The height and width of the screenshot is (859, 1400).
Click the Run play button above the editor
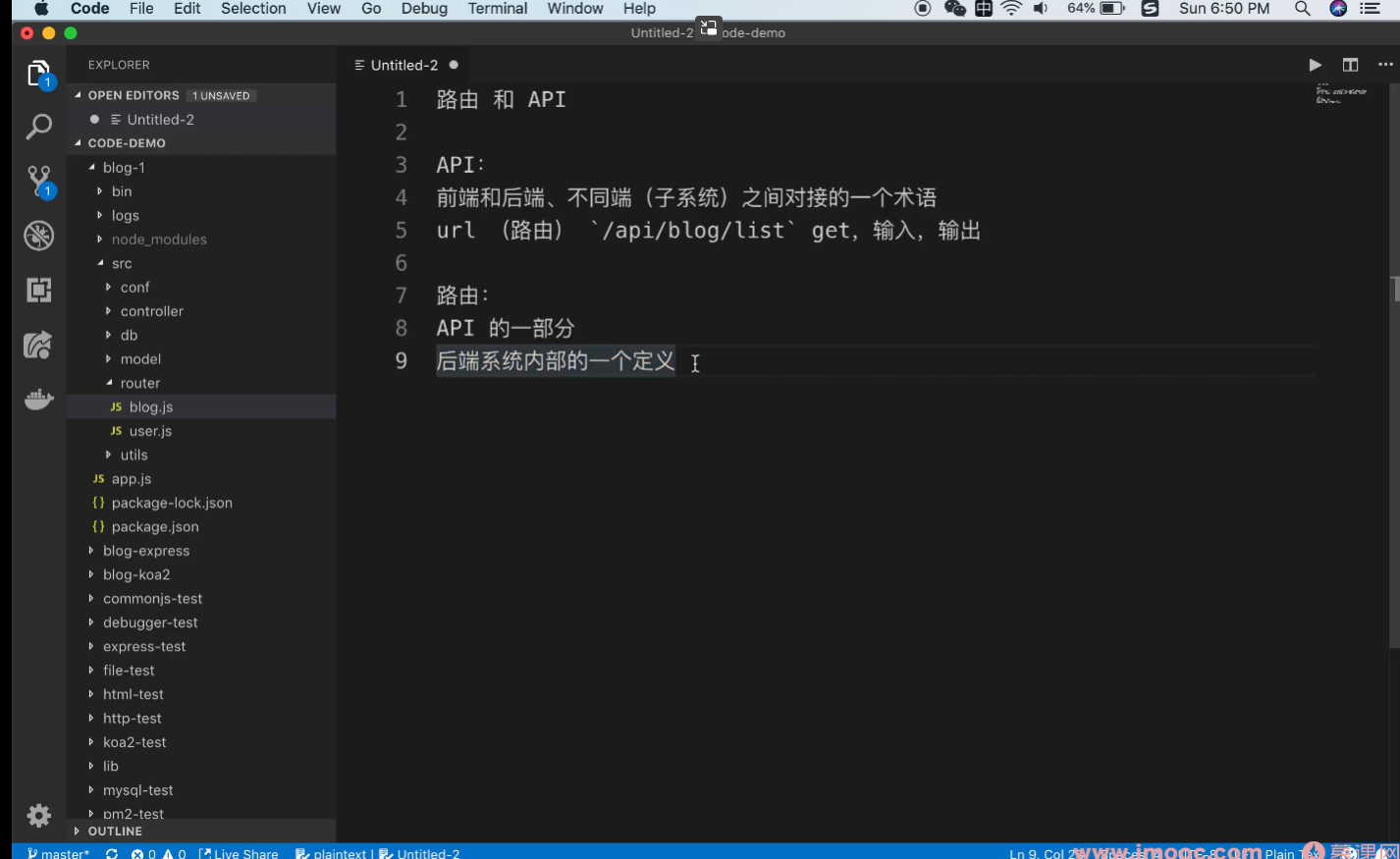tap(1315, 65)
